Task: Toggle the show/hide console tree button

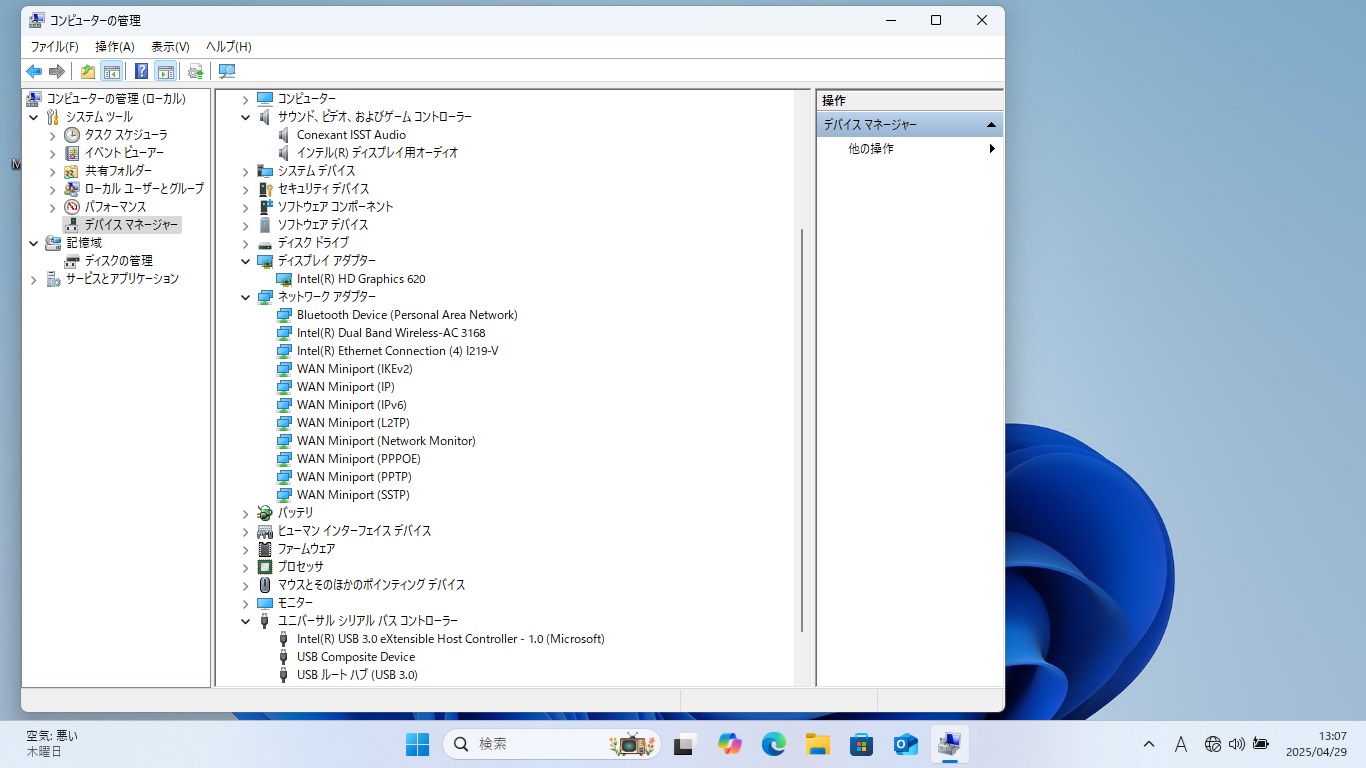Action: [112, 71]
